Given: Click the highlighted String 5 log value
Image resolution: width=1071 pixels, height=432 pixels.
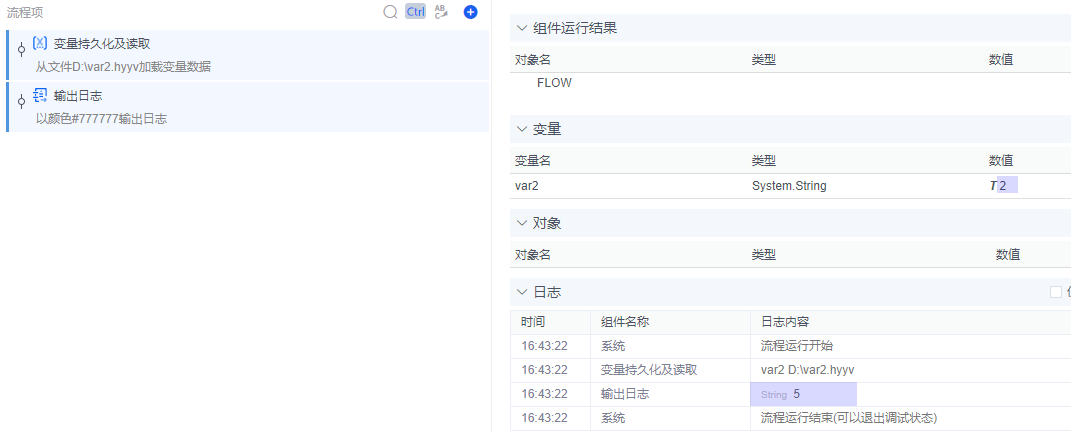Looking at the screenshot, I should [803, 394].
